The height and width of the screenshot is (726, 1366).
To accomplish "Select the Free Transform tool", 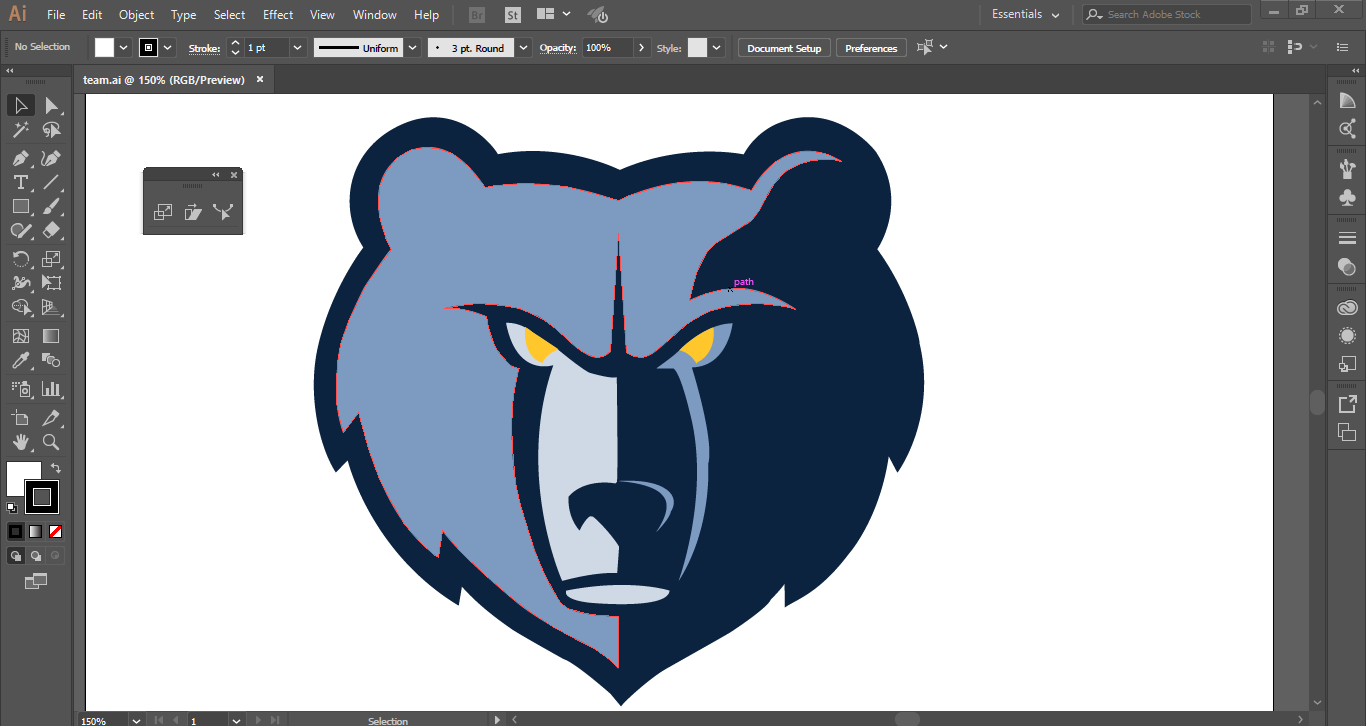I will point(51,283).
